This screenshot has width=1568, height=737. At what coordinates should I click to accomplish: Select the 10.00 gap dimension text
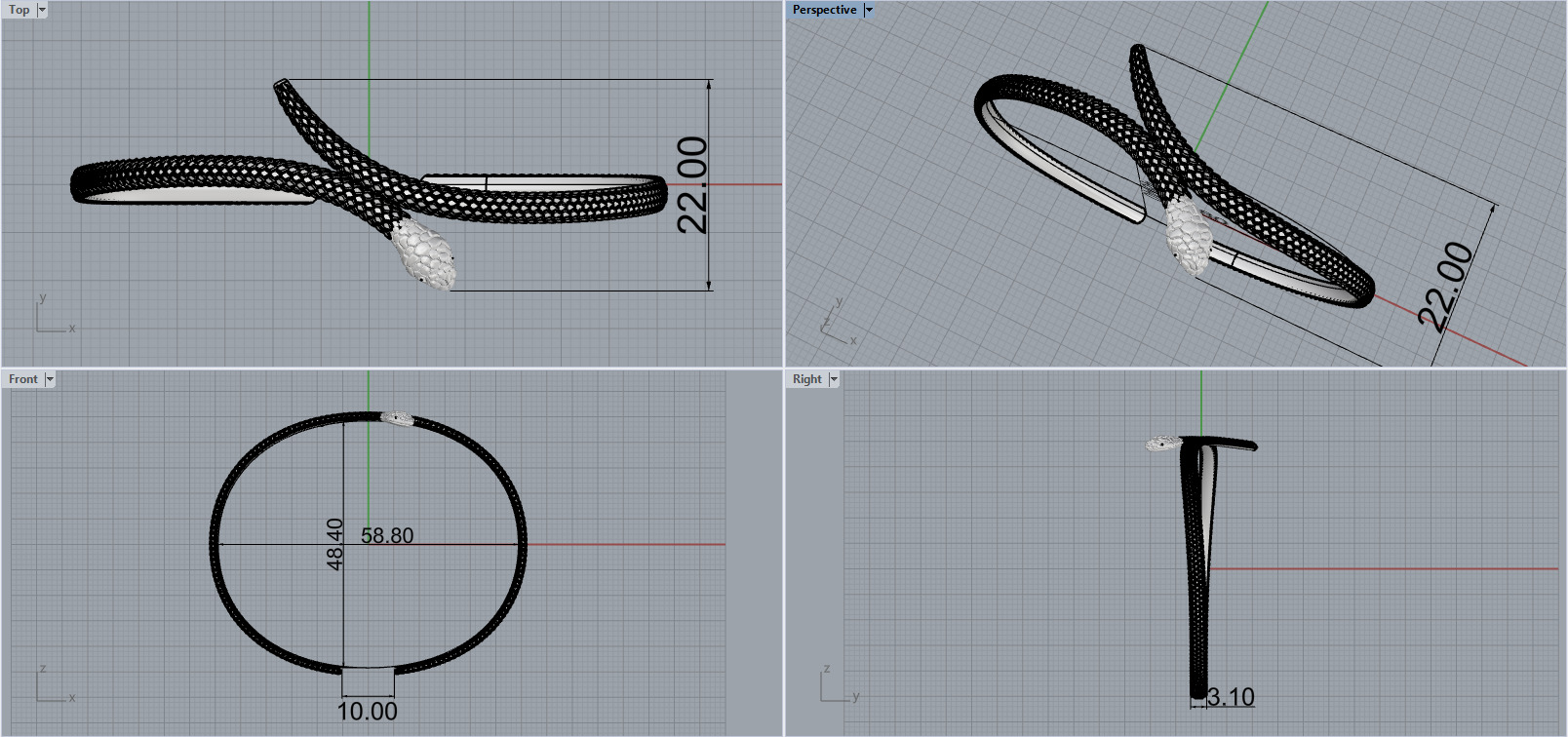click(x=368, y=712)
